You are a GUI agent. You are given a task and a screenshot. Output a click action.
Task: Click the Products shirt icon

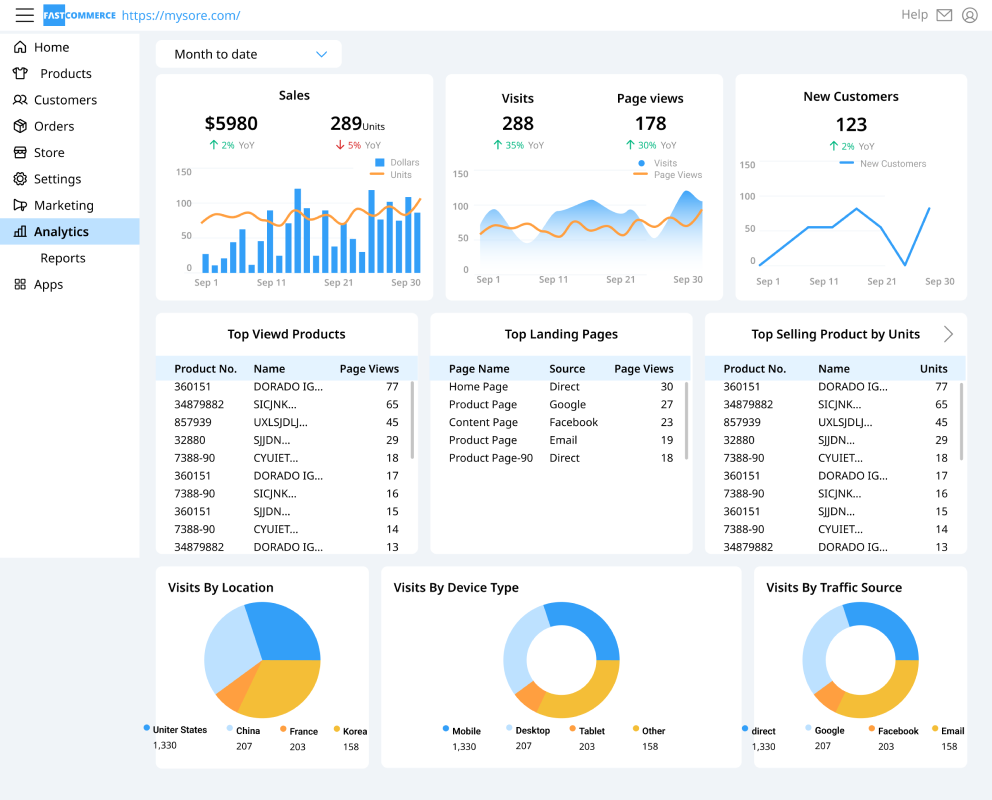click(x=20, y=73)
